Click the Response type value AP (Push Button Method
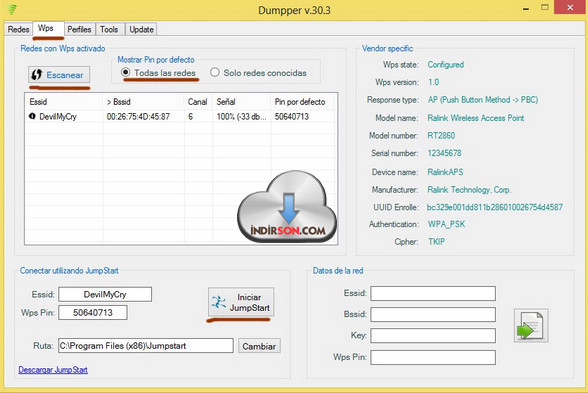This screenshot has width=588, height=393. pyautogui.click(x=483, y=100)
